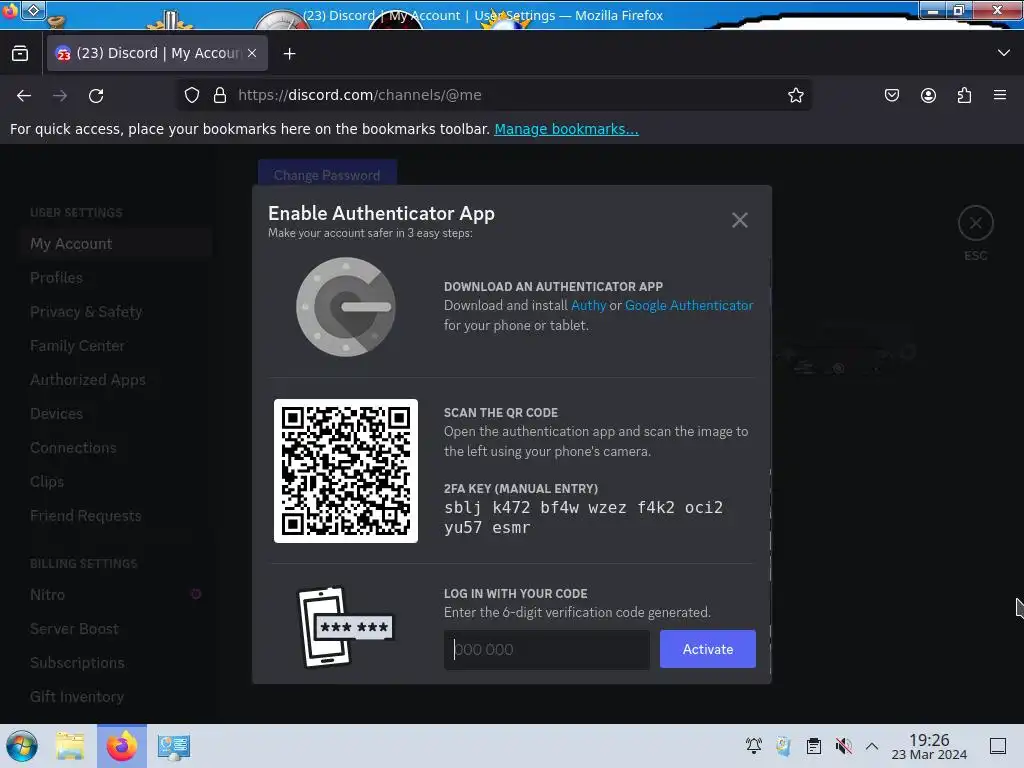
Task: Open Profiles settings
Action: [115, 278]
